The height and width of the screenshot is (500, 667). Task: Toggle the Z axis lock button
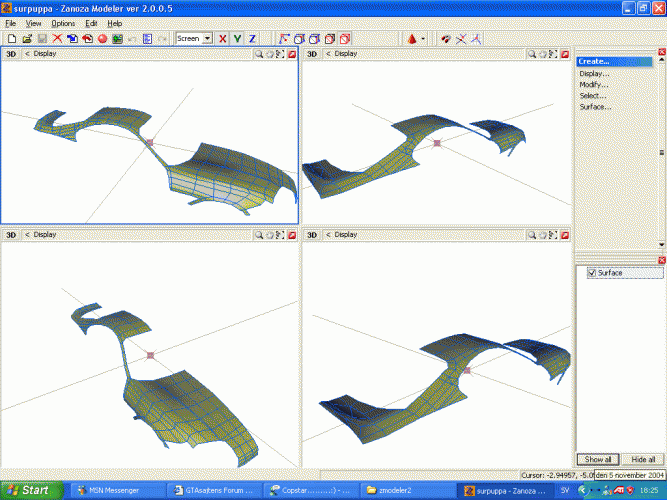pyautogui.click(x=252, y=38)
